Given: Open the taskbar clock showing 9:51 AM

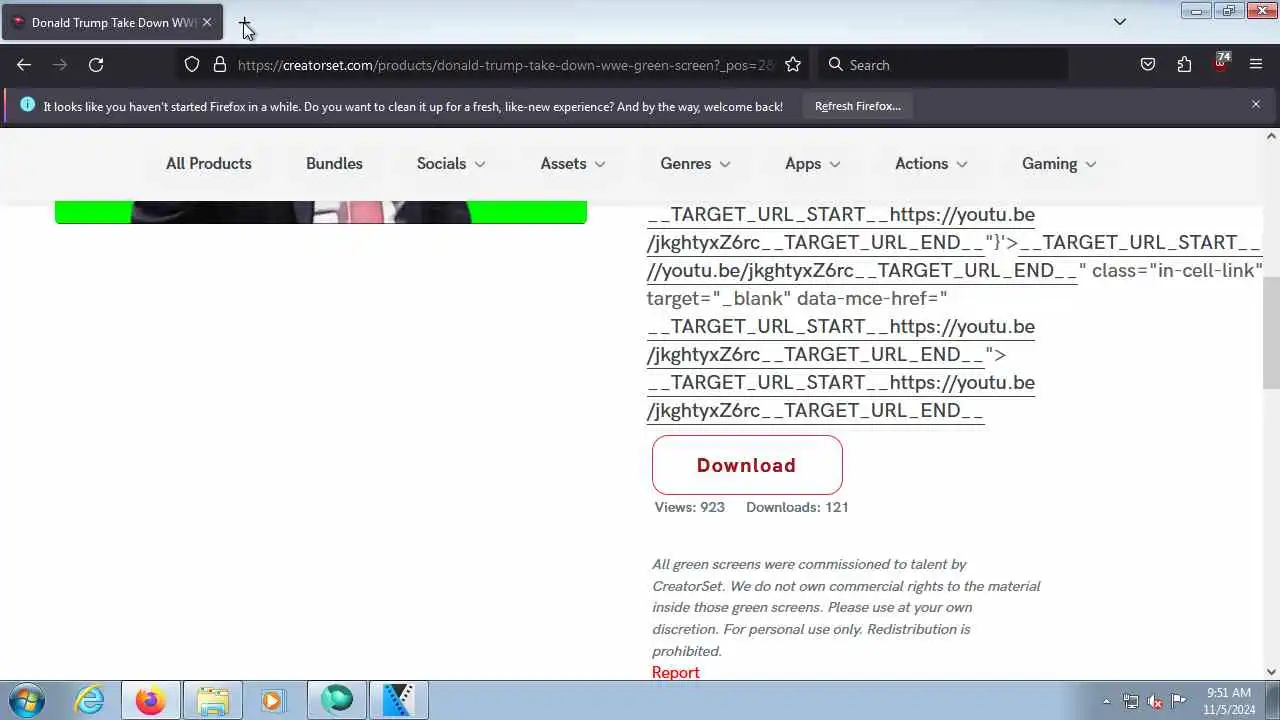Looking at the screenshot, I should point(1229,701).
